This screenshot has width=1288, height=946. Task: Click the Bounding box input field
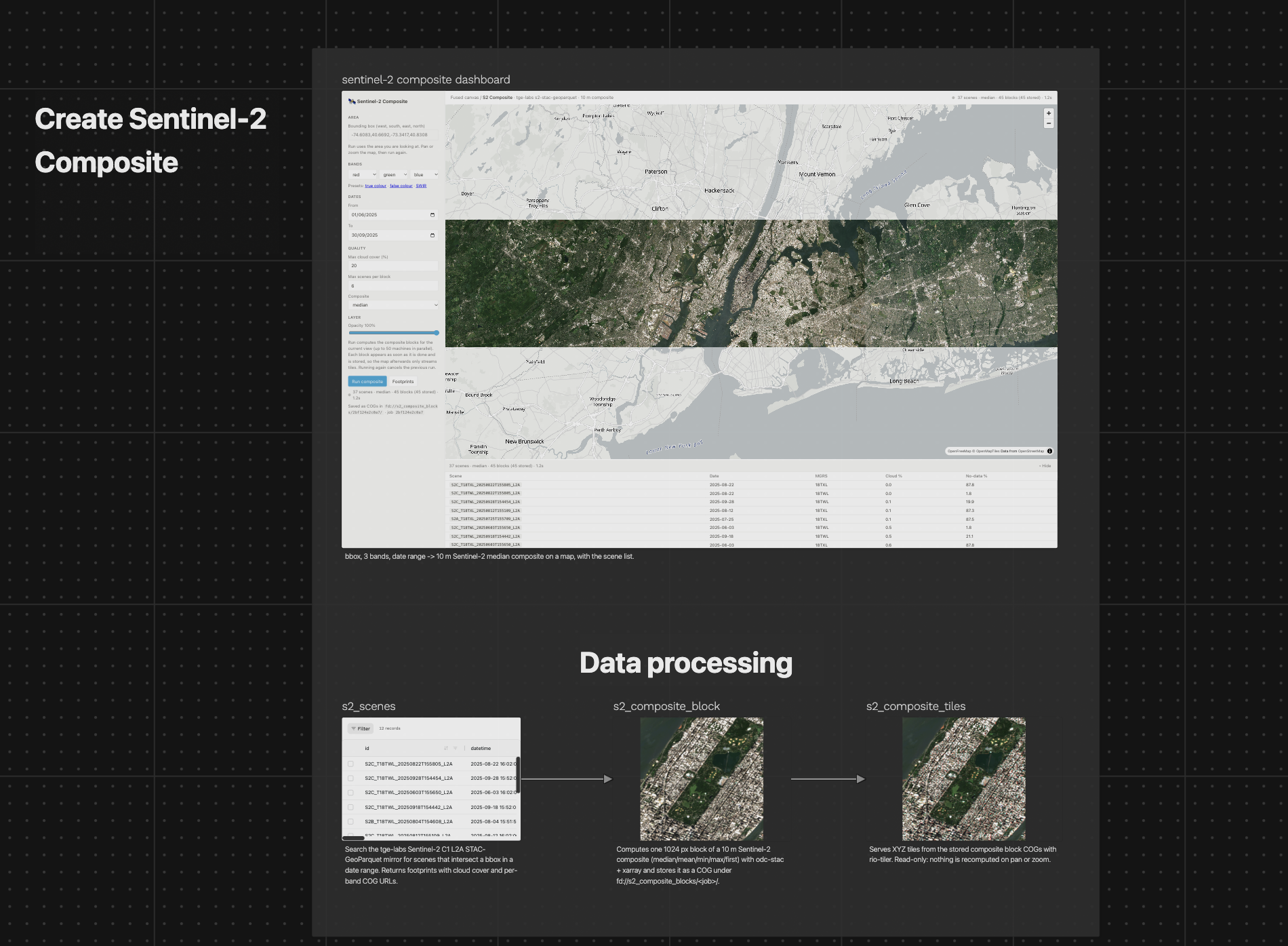tap(393, 135)
